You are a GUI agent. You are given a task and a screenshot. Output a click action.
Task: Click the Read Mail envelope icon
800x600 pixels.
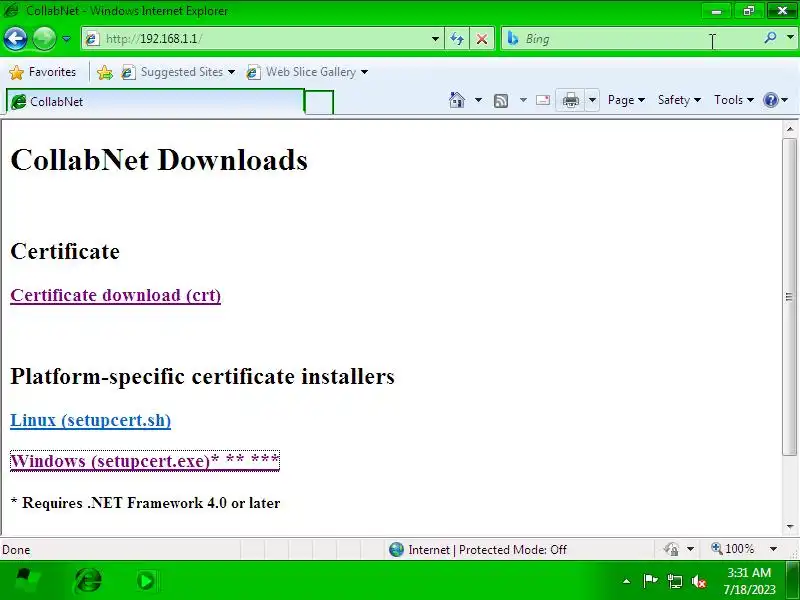(x=543, y=100)
